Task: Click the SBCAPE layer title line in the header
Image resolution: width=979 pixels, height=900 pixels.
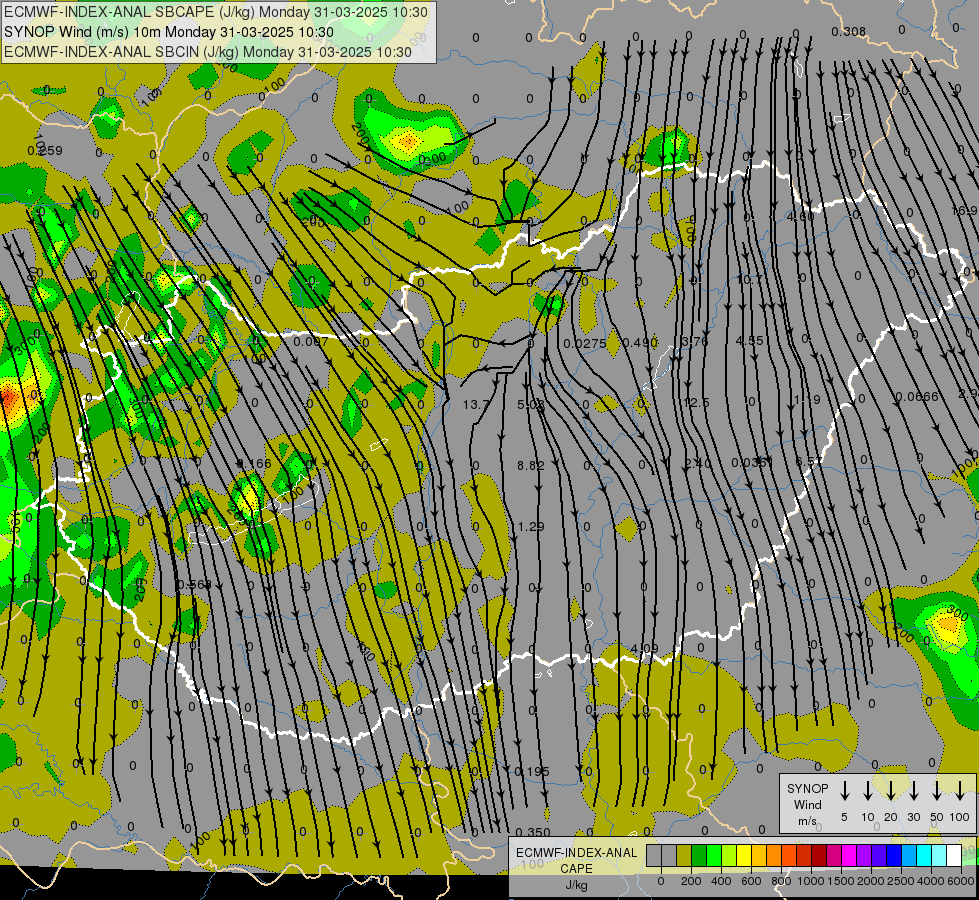Action: coord(216,12)
